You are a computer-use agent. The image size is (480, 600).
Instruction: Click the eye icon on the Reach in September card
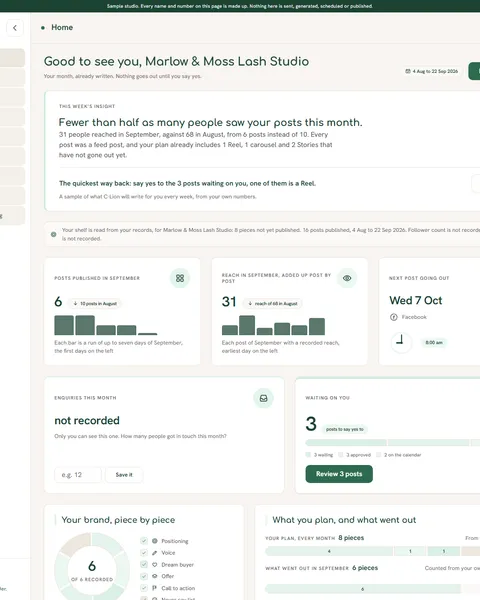pyautogui.click(x=347, y=278)
